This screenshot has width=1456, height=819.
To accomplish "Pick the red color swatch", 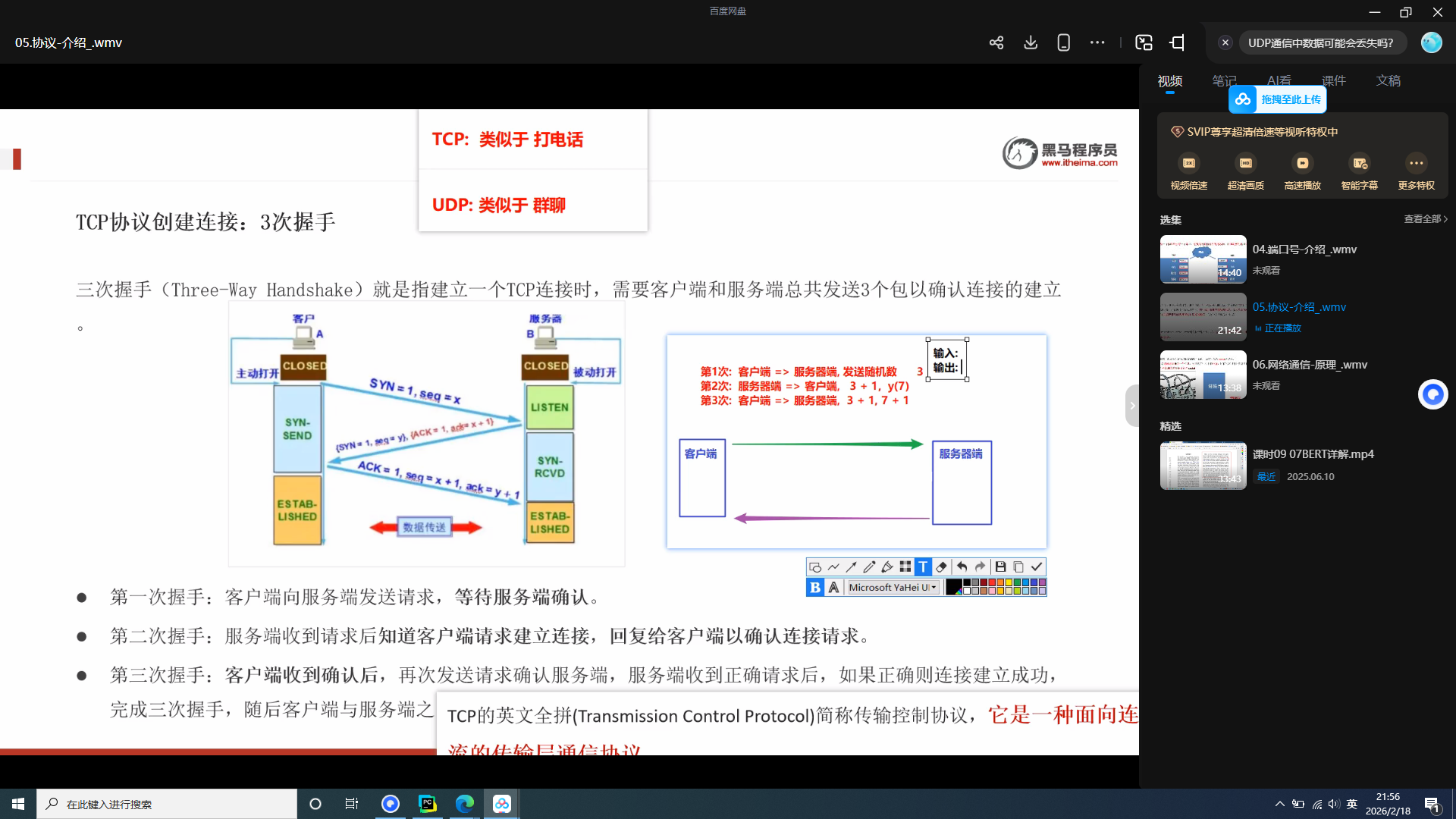I will pos(992,582).
